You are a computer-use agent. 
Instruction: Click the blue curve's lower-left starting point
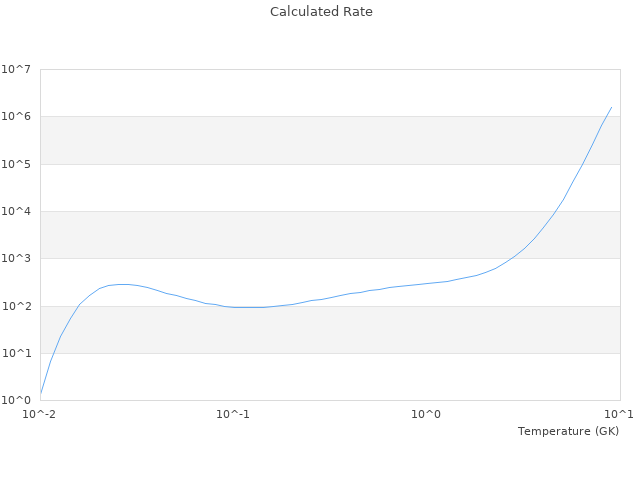(41, 394)
